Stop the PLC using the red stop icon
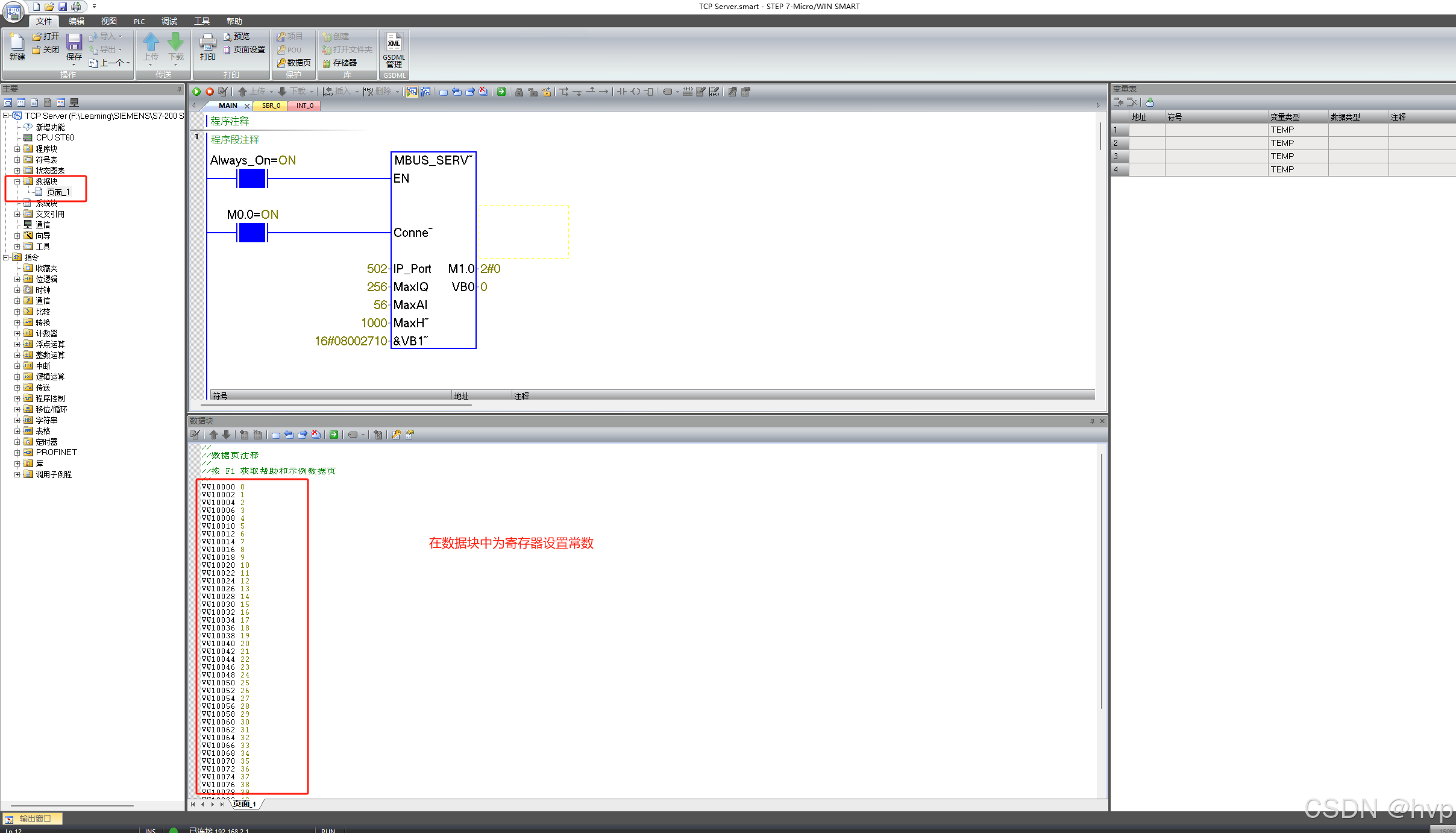Image resolution: width=1456 pixels, height=833 pixels. tap(209, 92)
